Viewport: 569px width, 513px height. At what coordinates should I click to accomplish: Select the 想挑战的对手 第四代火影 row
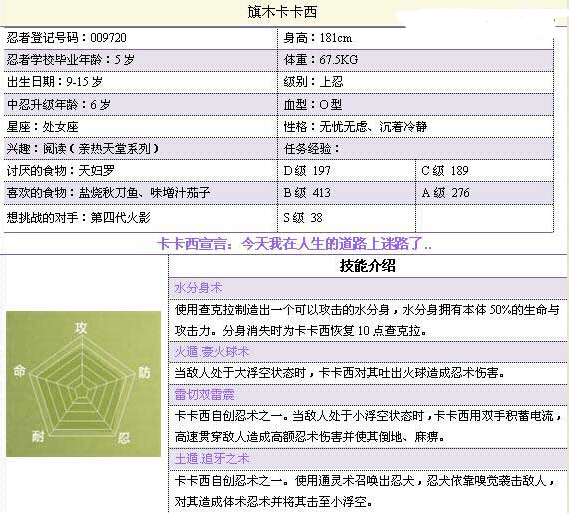pyautogui.click(x=140, y=218)
